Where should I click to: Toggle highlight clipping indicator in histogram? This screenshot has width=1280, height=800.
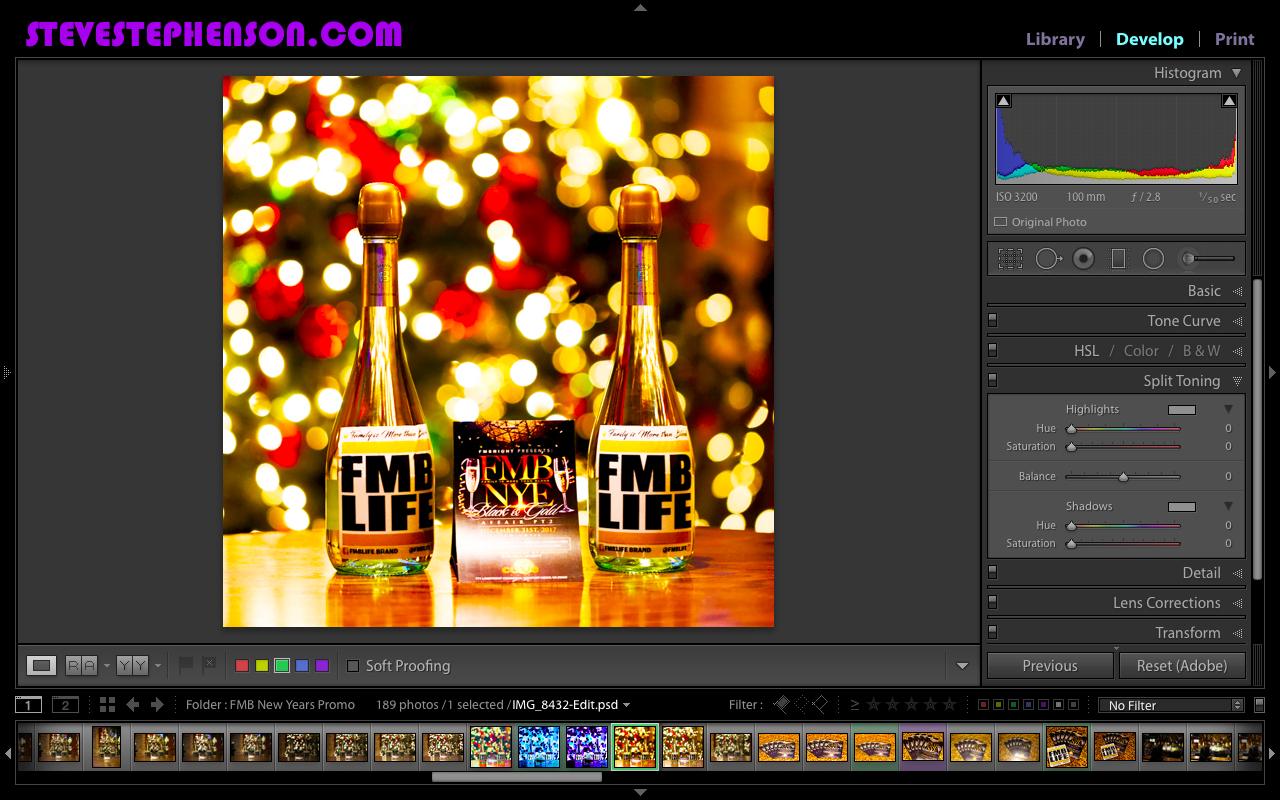click(1229, 101)
